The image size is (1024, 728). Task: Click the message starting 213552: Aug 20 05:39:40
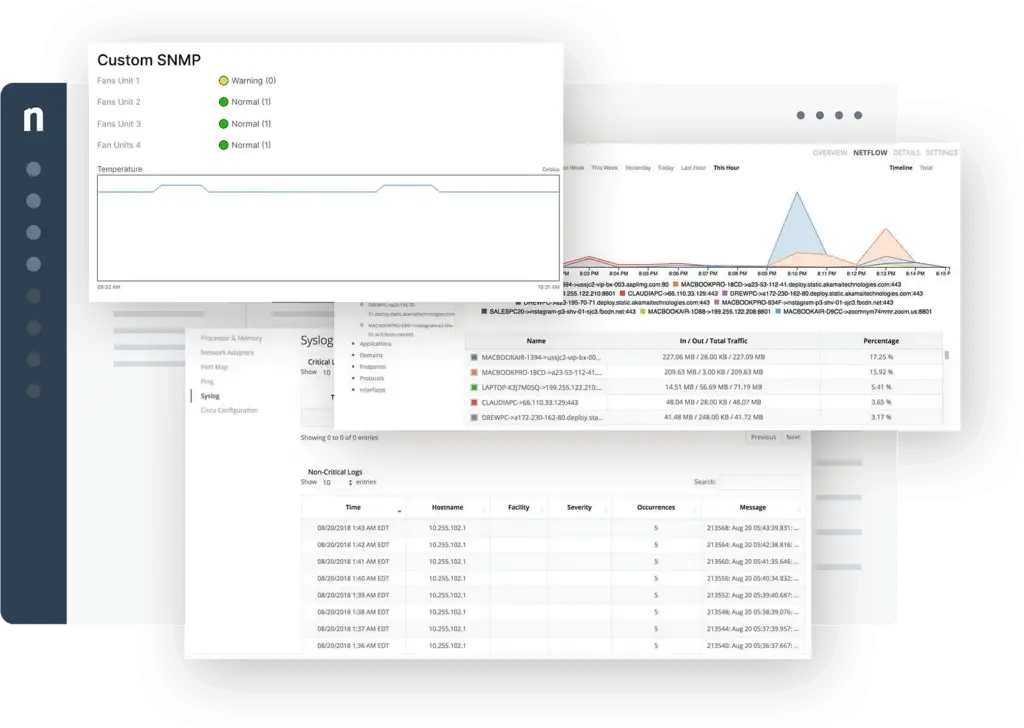tap(752, 595)
